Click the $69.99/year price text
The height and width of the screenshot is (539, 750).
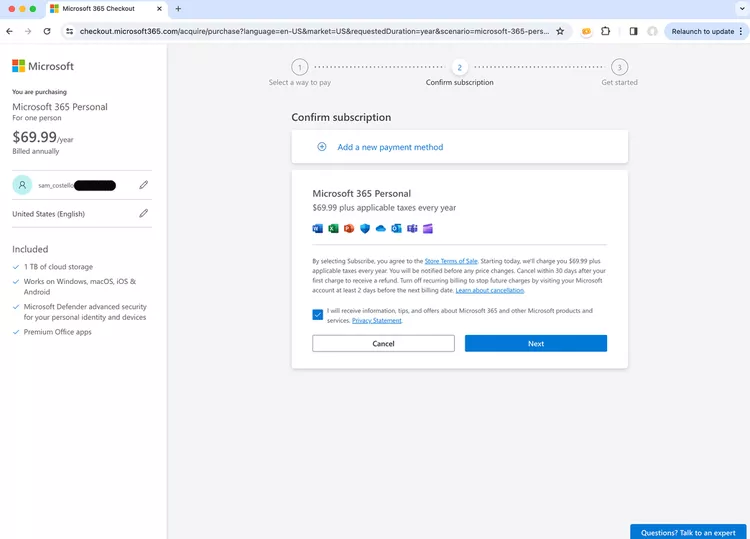[43, 138]
